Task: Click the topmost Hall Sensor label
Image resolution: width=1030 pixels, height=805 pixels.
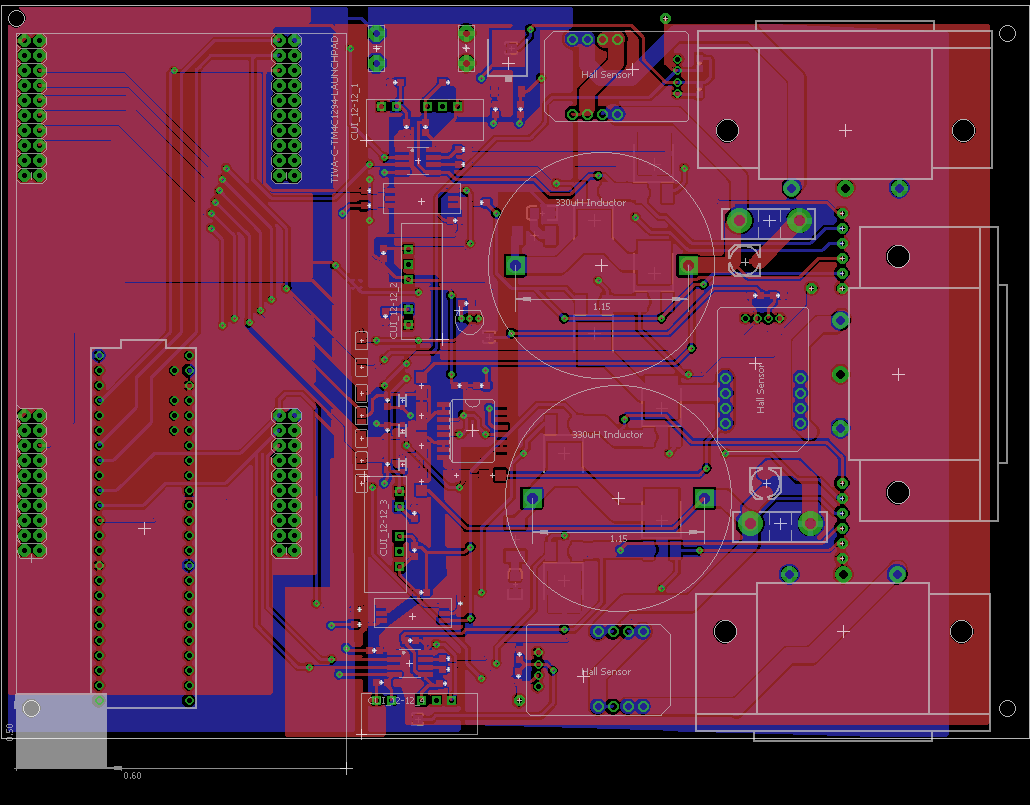Action: pyautogui.click(x=607, y=75)
